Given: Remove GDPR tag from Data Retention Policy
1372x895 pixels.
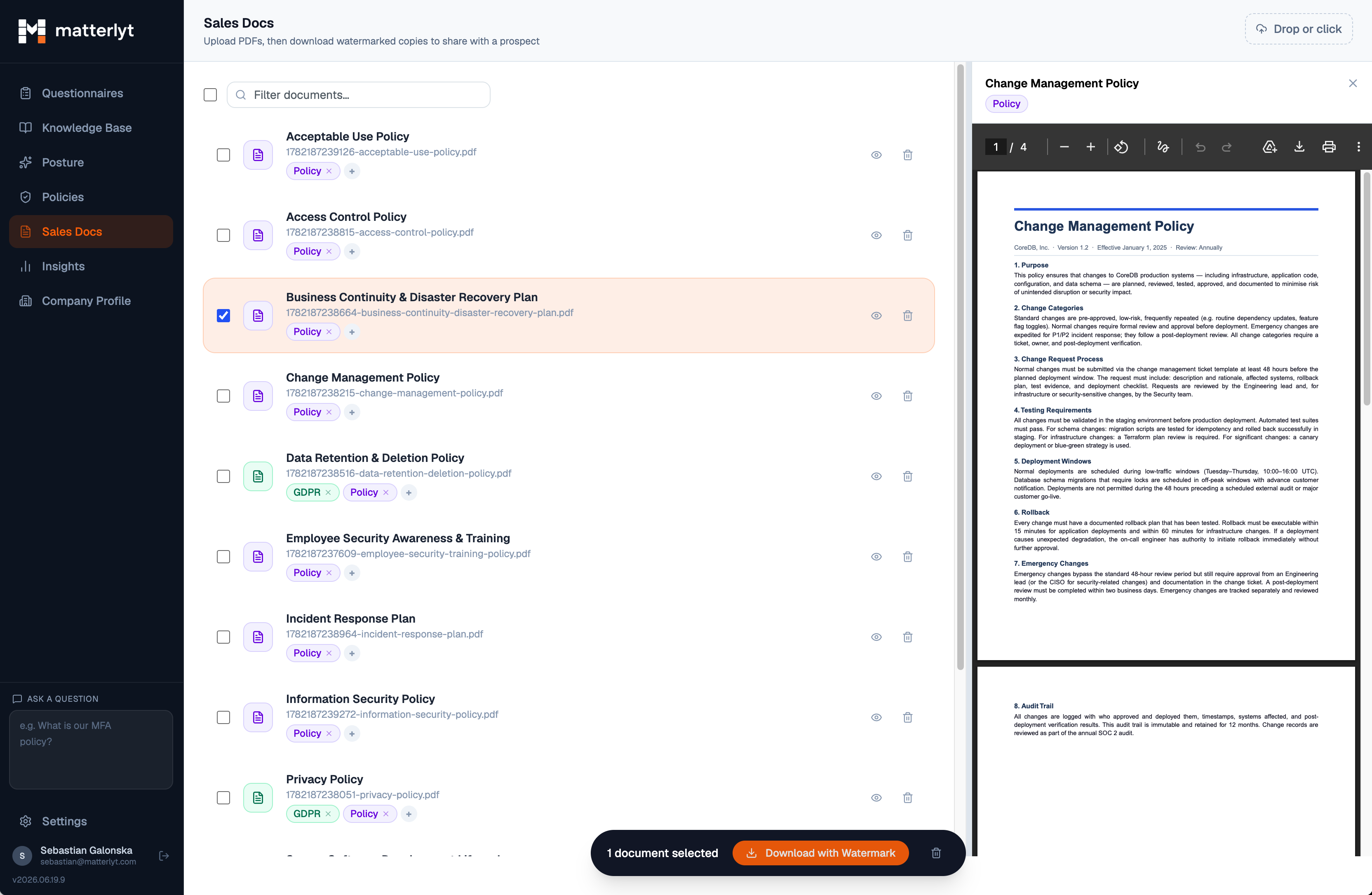Looking at the screenshot, I should pos(328,492).
